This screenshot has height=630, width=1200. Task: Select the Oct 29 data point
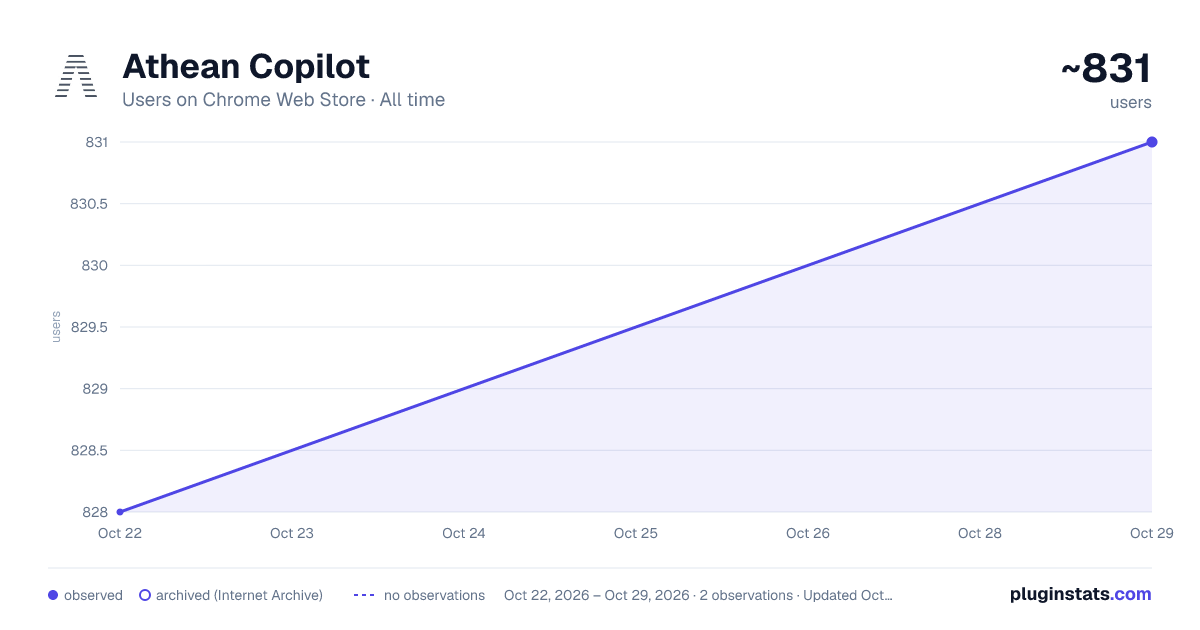1152,142
